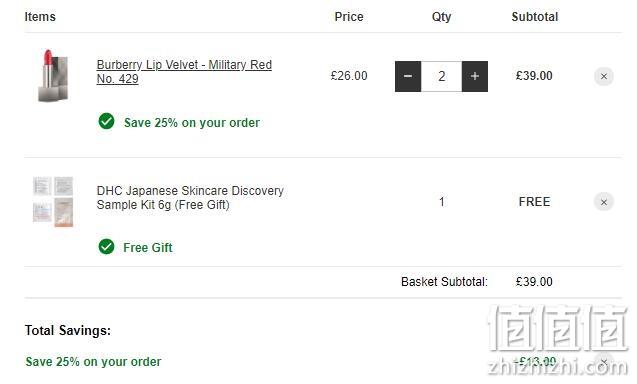The height and width of the screenshot is (384, 637).
Task: Click the Qty column header
Action: click(442, 17)
